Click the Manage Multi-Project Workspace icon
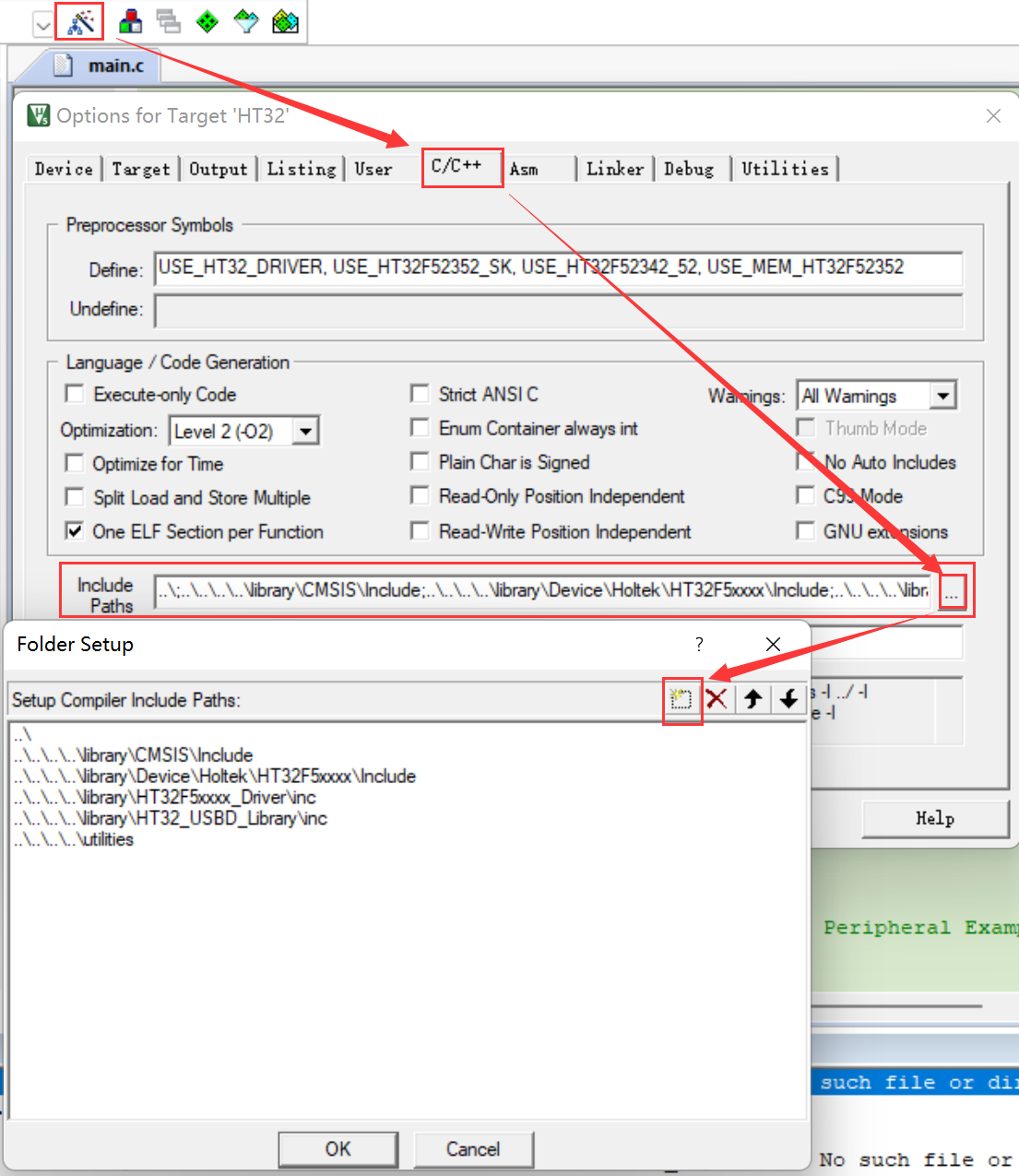Image resolution: width=1019 pixels, height=1176 pixels. (x=168, y=21)
